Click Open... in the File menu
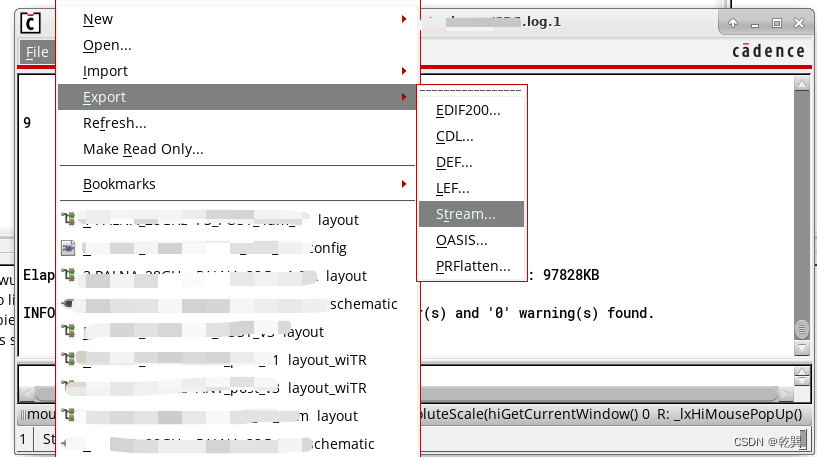Screen dimensions: 817x457 pyautogui.click(x=107, y=45)
